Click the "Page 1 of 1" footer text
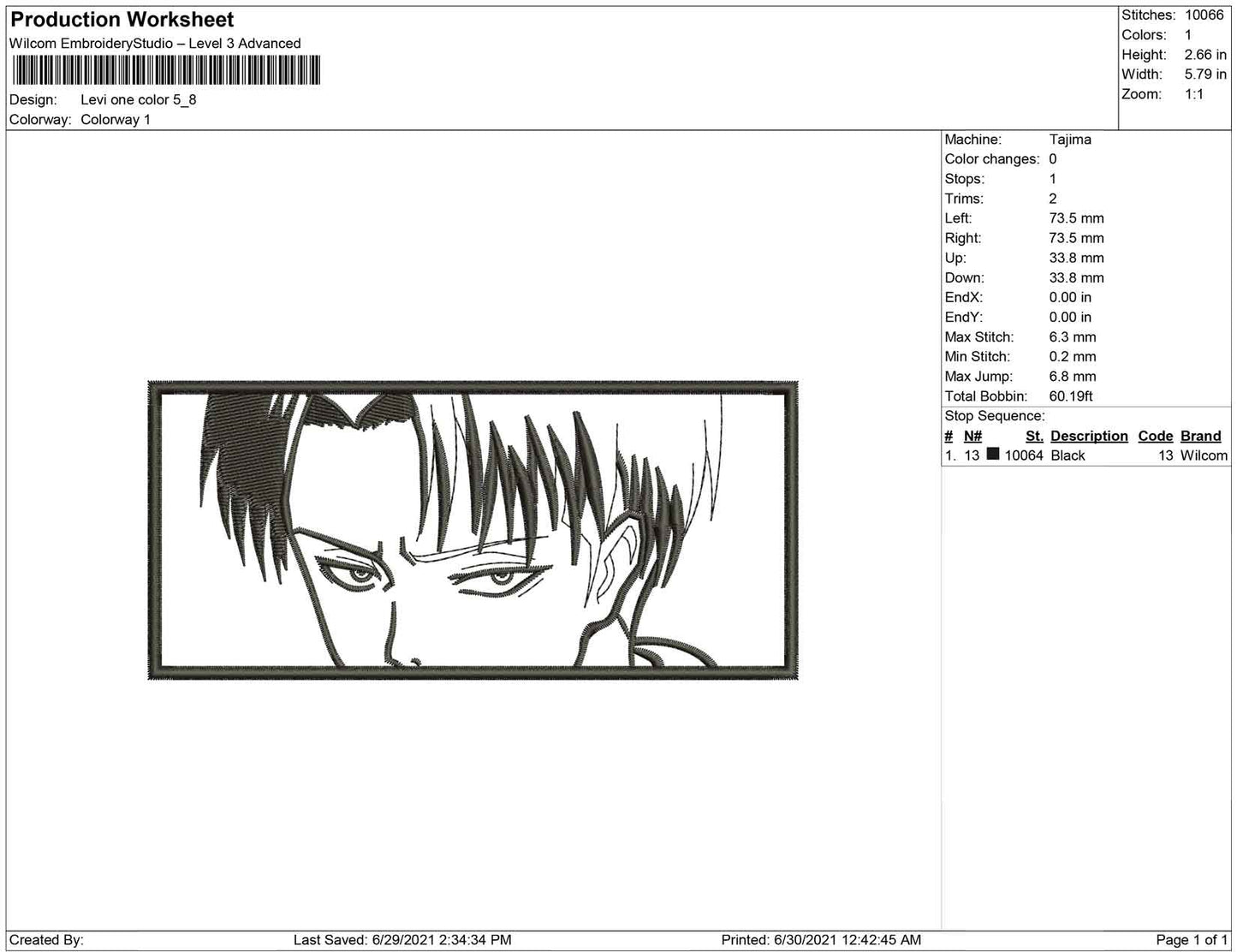The height and width of the screenshot is (952, 1237). [1192, 940]
